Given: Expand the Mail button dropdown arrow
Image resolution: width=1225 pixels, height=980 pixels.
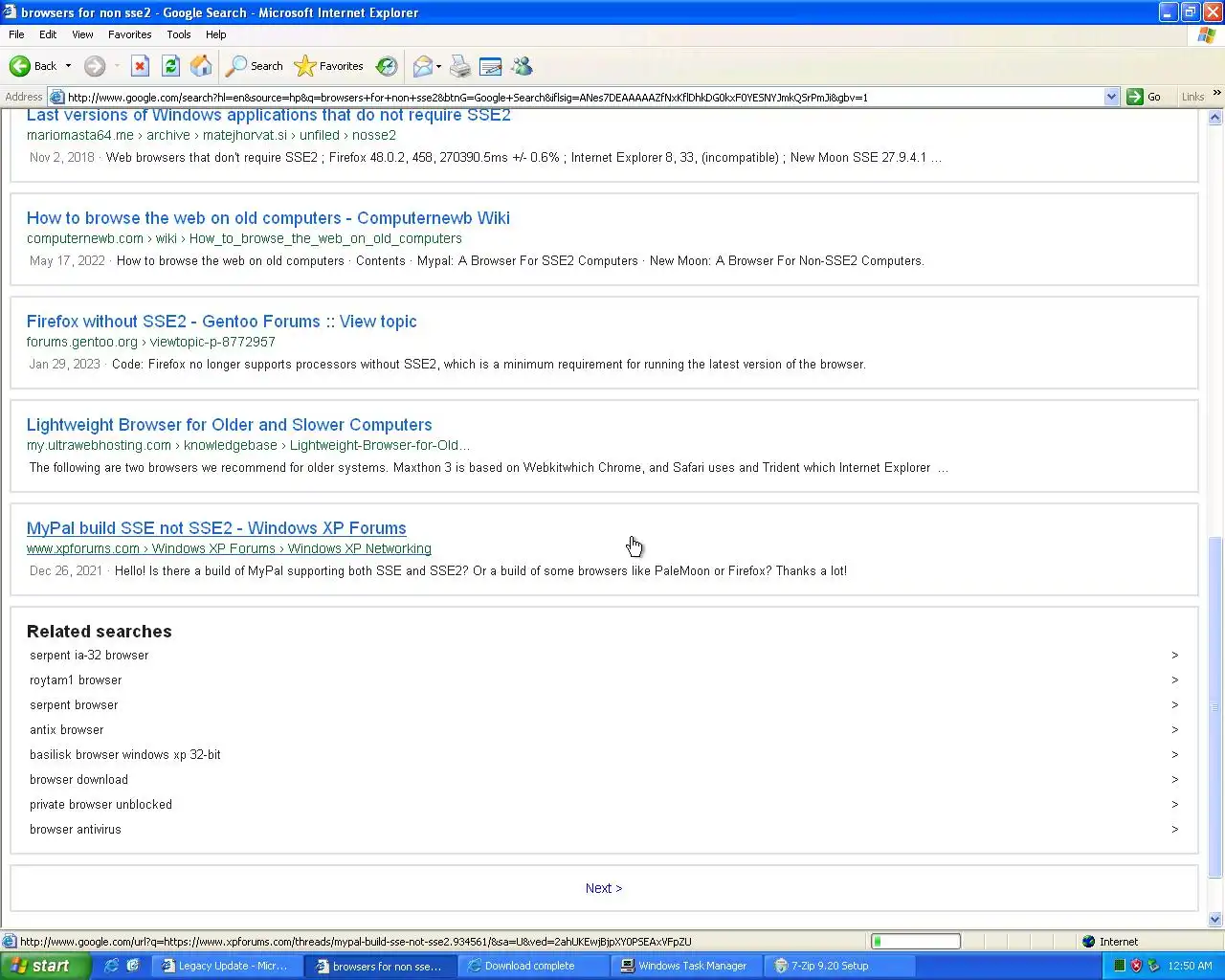Looking at the screenshot, I should (x=438, y=66).
